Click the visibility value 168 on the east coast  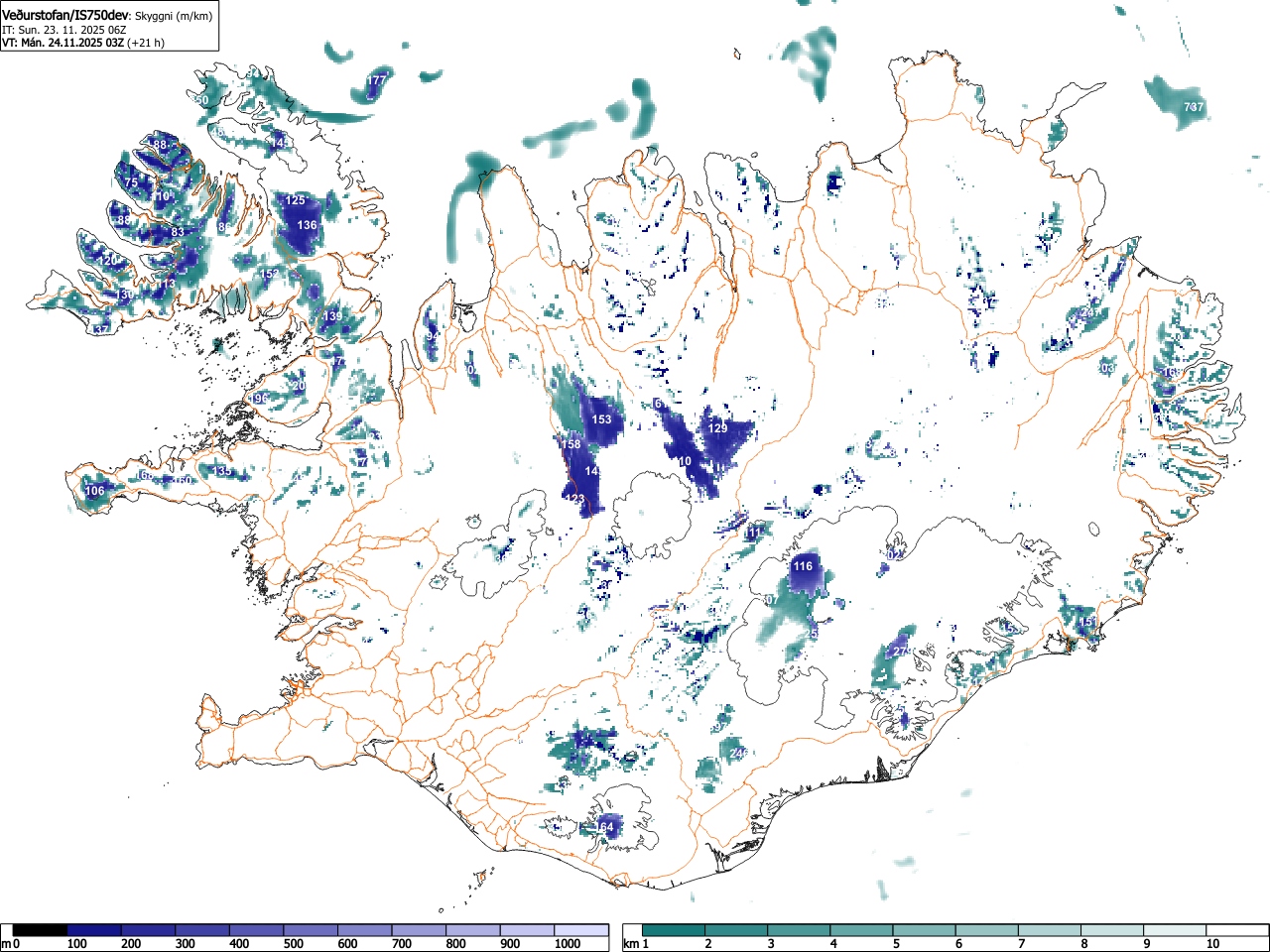[1171, 373]
